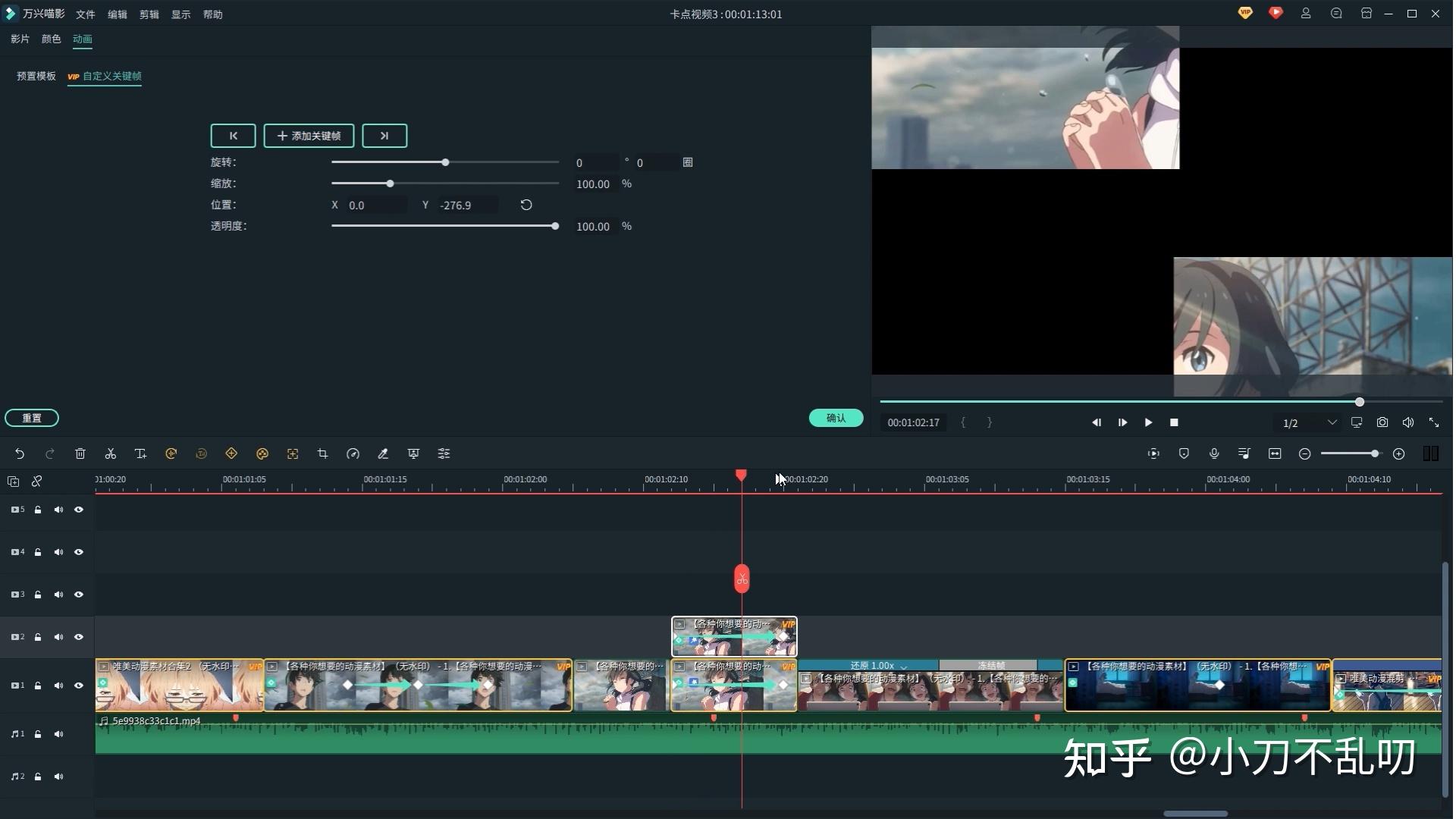Image resolution: width=1456 pixels, height=819 pixels.
Task: Open the 显示 menu
Action: 181,14
